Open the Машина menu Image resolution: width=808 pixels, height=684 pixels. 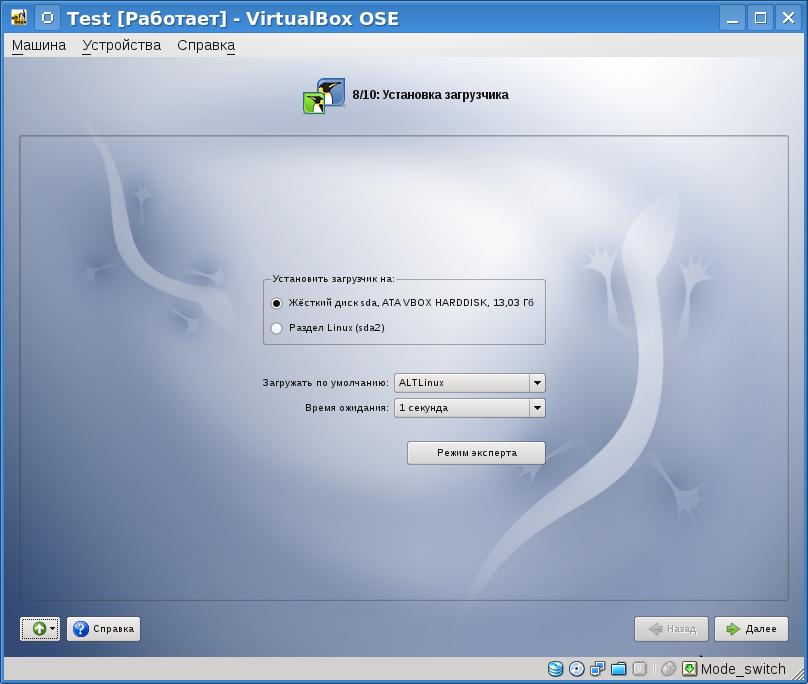tap(39, 45)
